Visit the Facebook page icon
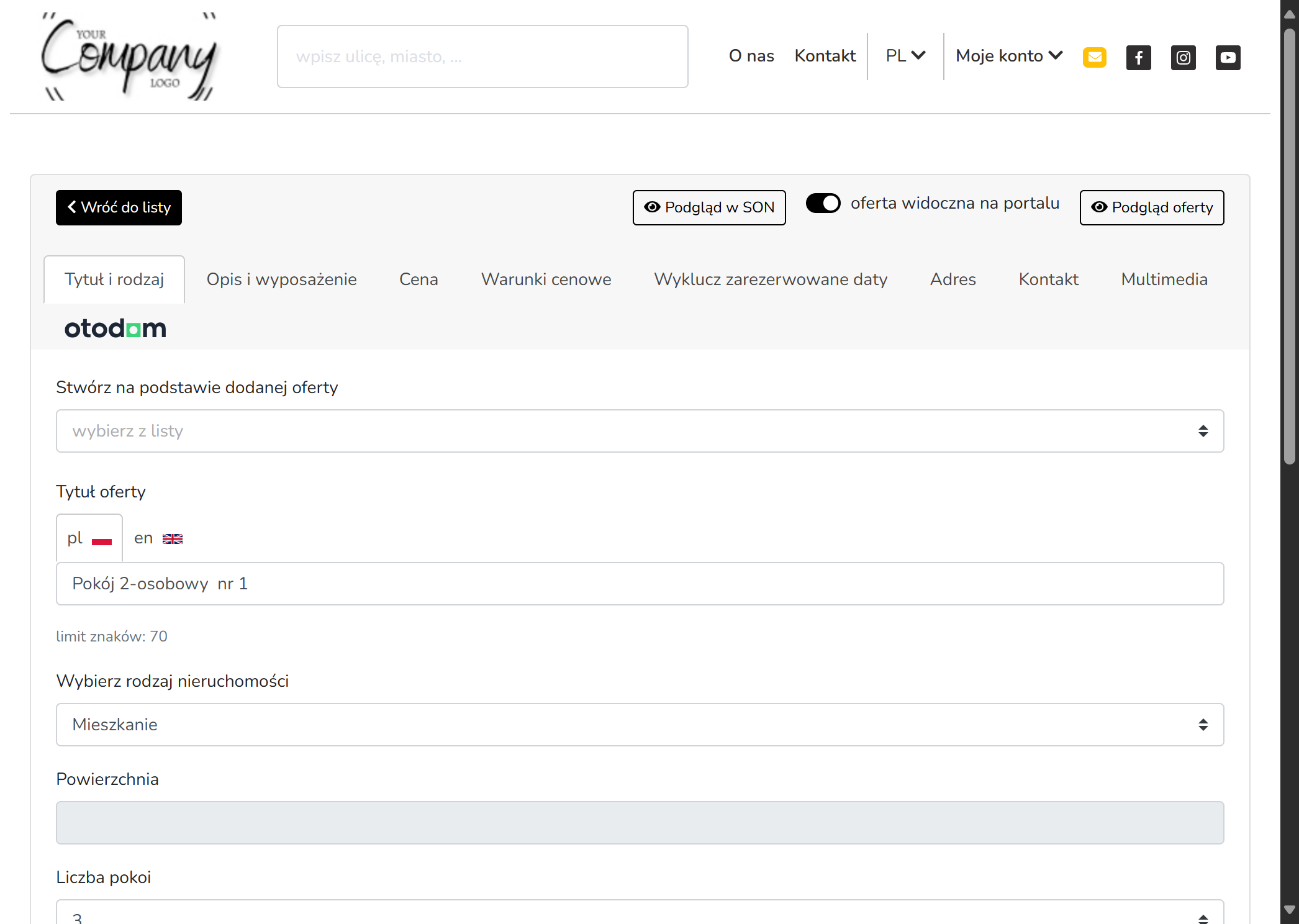The width and height of the screenshot is (1299, 924). pos(1139,57)
